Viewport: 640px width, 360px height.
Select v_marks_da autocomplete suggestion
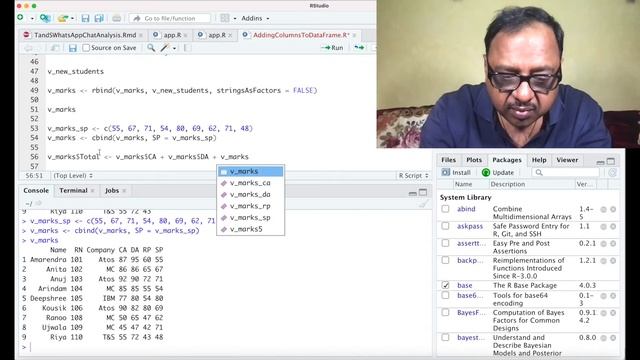coord(250,194)
